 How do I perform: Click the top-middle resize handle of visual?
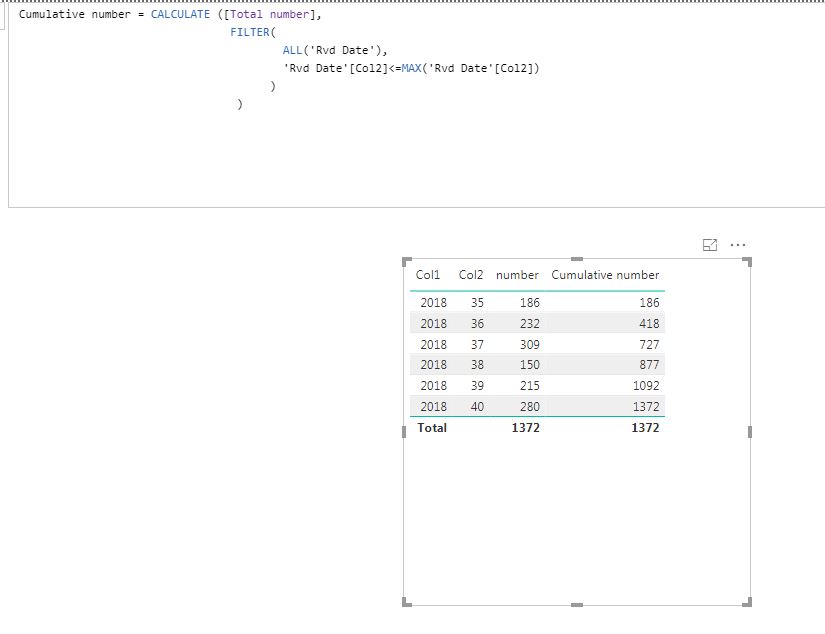[x=577, y=259]
